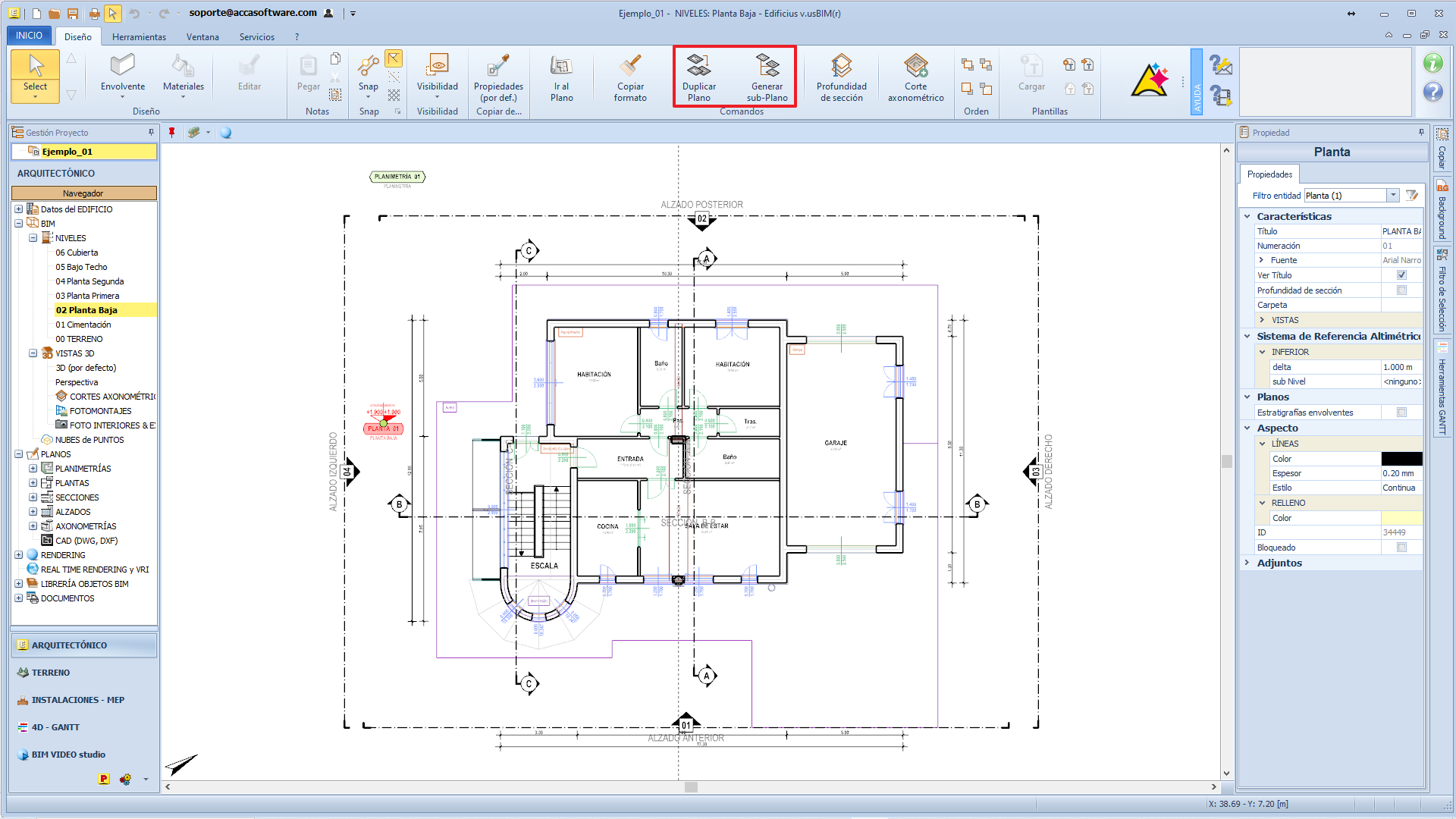Open the Filtro entidad dropdown
Image resolution: width=1456 pixels, height=819 pixels.
pos(1393,196)
